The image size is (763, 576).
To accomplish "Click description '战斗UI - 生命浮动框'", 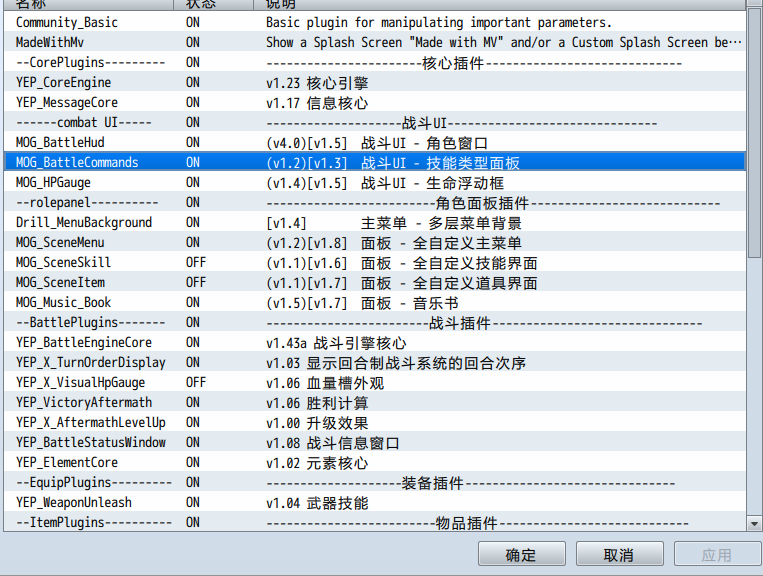I will [433, 183].
